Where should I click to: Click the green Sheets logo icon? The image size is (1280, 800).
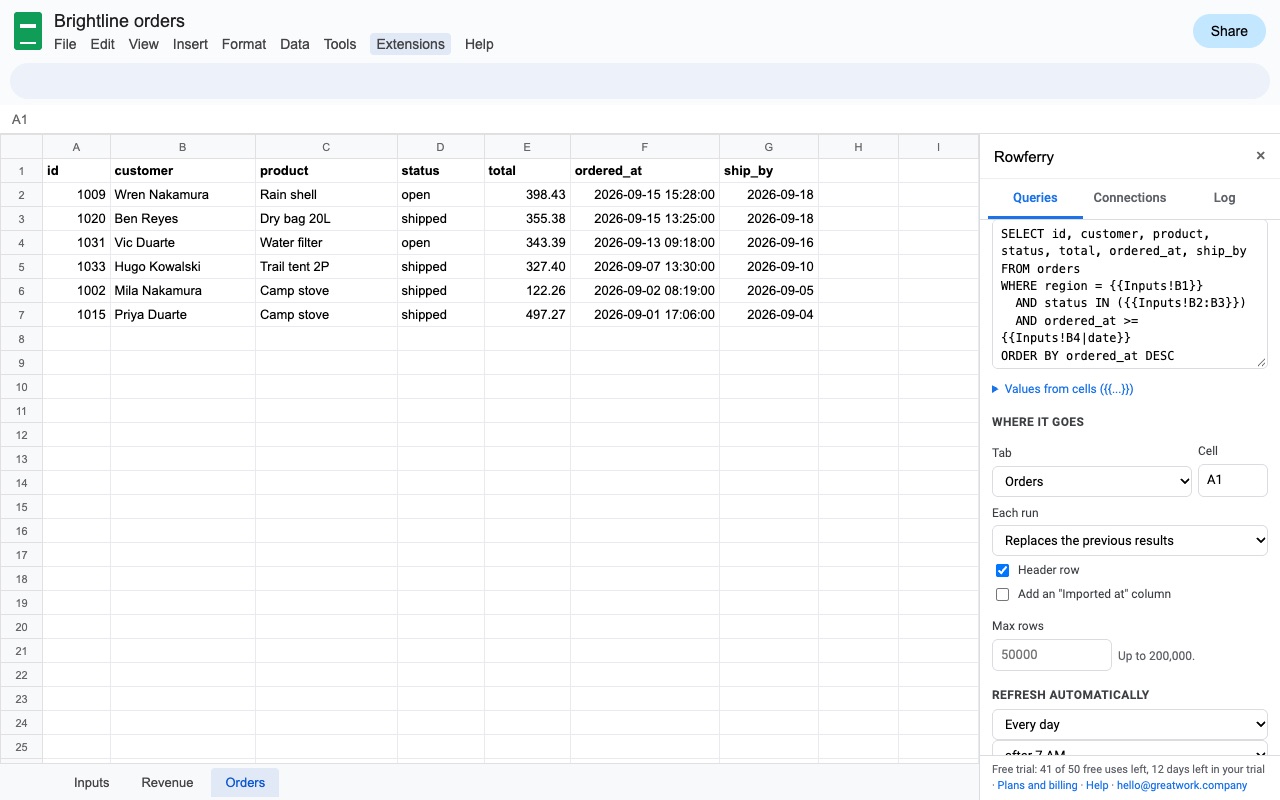28,31
